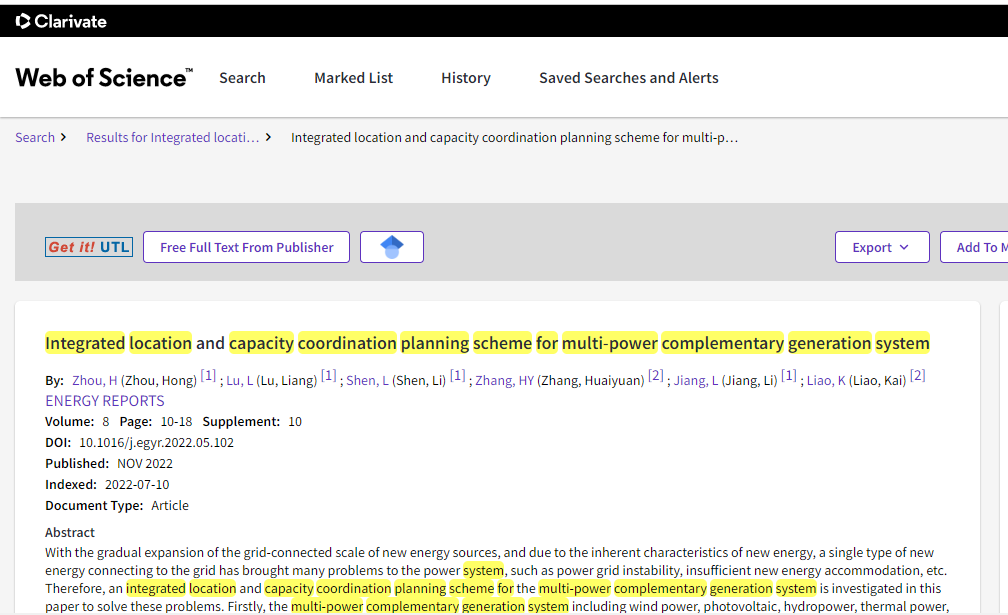The width and height of the screenshot is (1008, 615).
Task: Click affiliation marker [2] after Liao, Kai
Action: click(918, 375)
